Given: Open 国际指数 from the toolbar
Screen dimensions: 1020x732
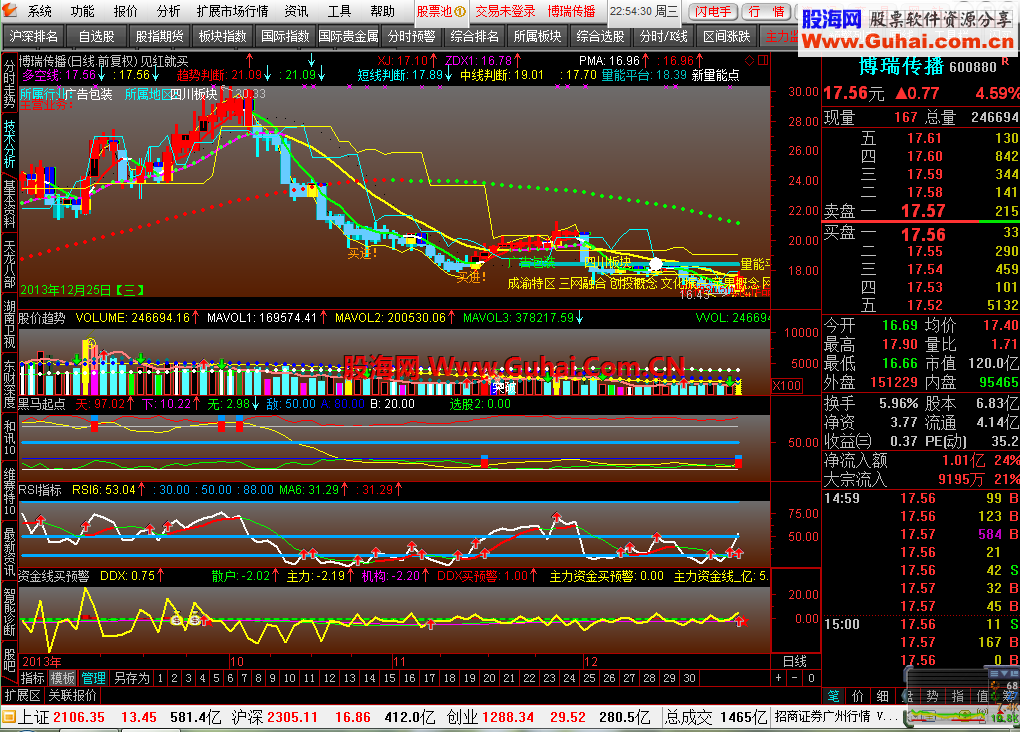Looking at the screenshot, I should click(x=285, y=36).
